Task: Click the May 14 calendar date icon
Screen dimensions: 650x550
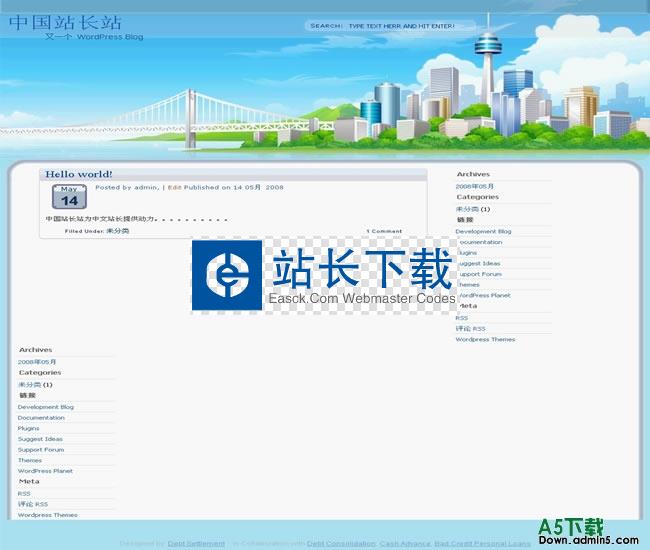Action: coord(69,197)
